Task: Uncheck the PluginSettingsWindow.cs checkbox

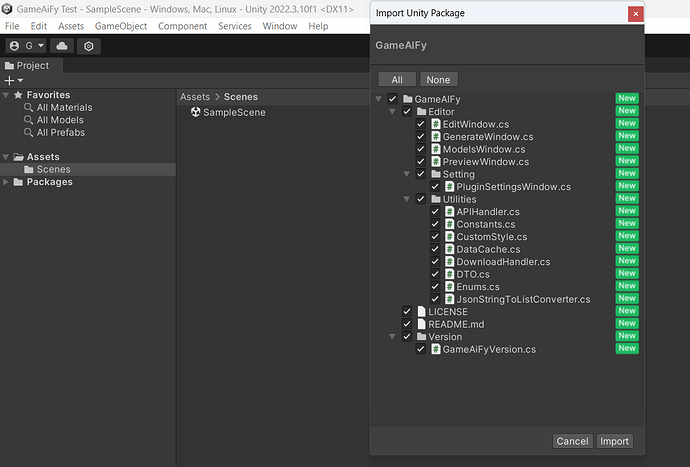Action: click(x=435, y=186)
